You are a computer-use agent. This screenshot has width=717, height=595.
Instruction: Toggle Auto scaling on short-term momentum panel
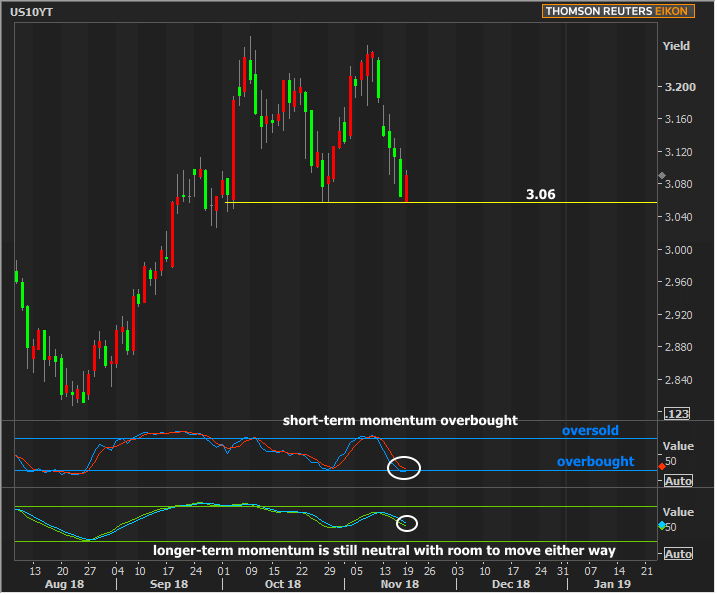click(x=678, y=481)
